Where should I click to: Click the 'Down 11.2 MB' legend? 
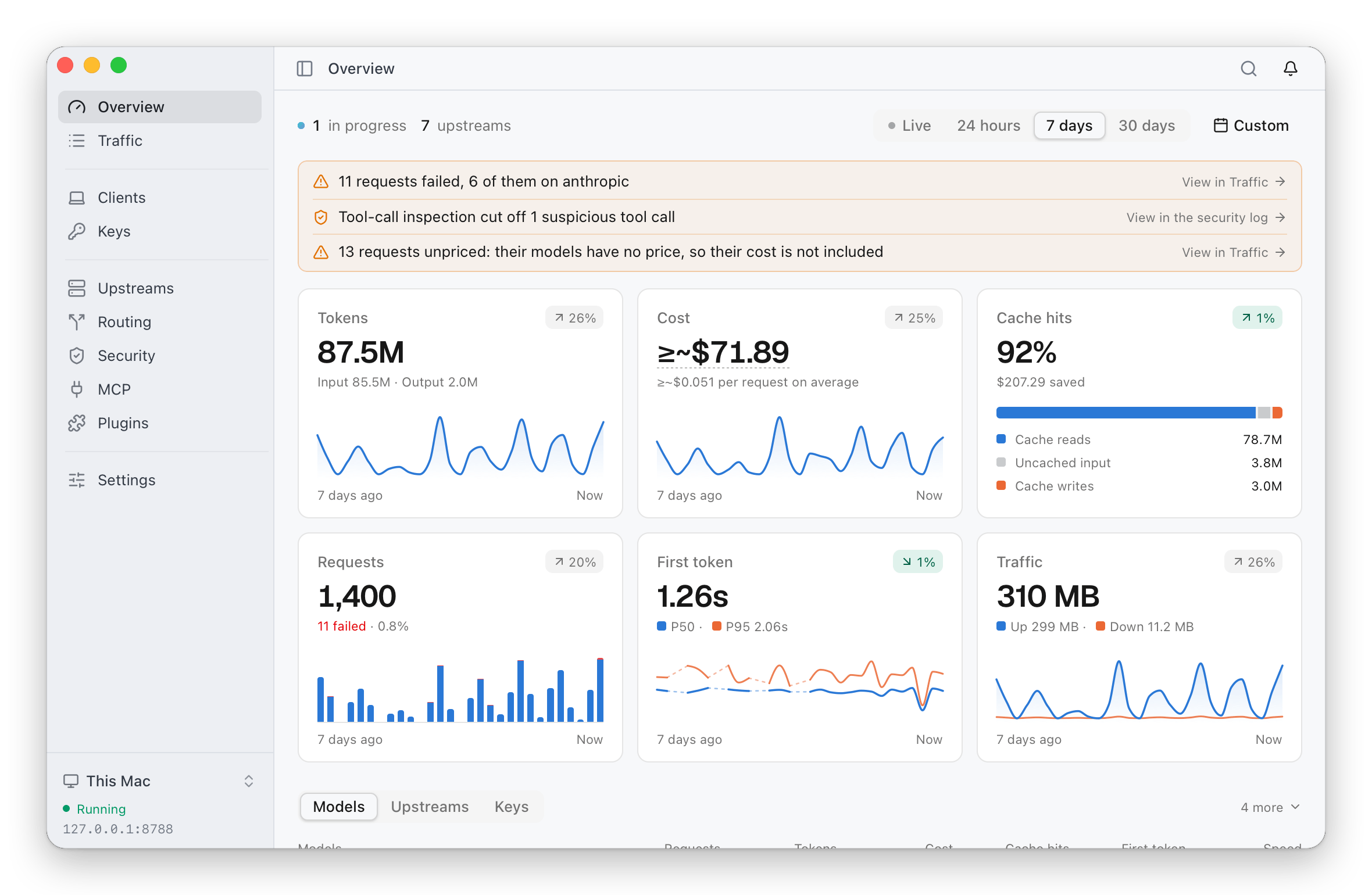pos(1145,627)
